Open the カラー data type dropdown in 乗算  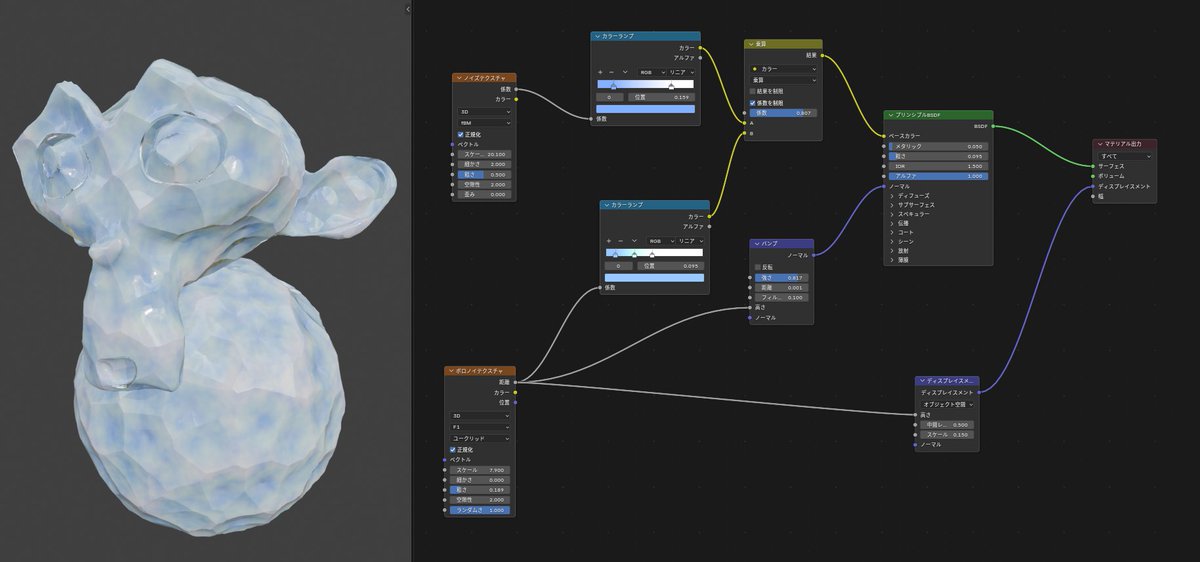click(784, 69)
